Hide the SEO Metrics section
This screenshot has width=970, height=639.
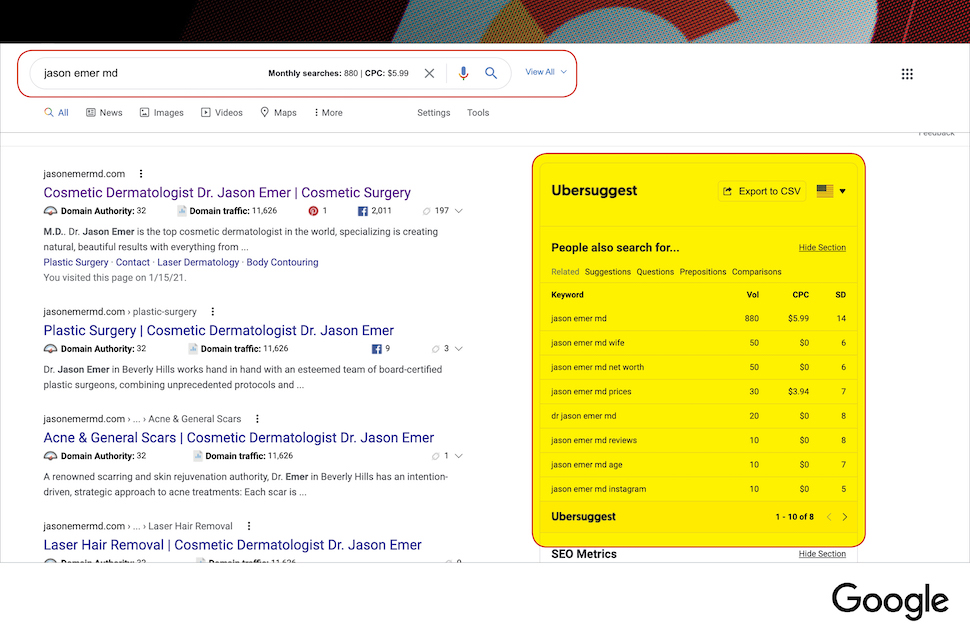tap(822, 554)
